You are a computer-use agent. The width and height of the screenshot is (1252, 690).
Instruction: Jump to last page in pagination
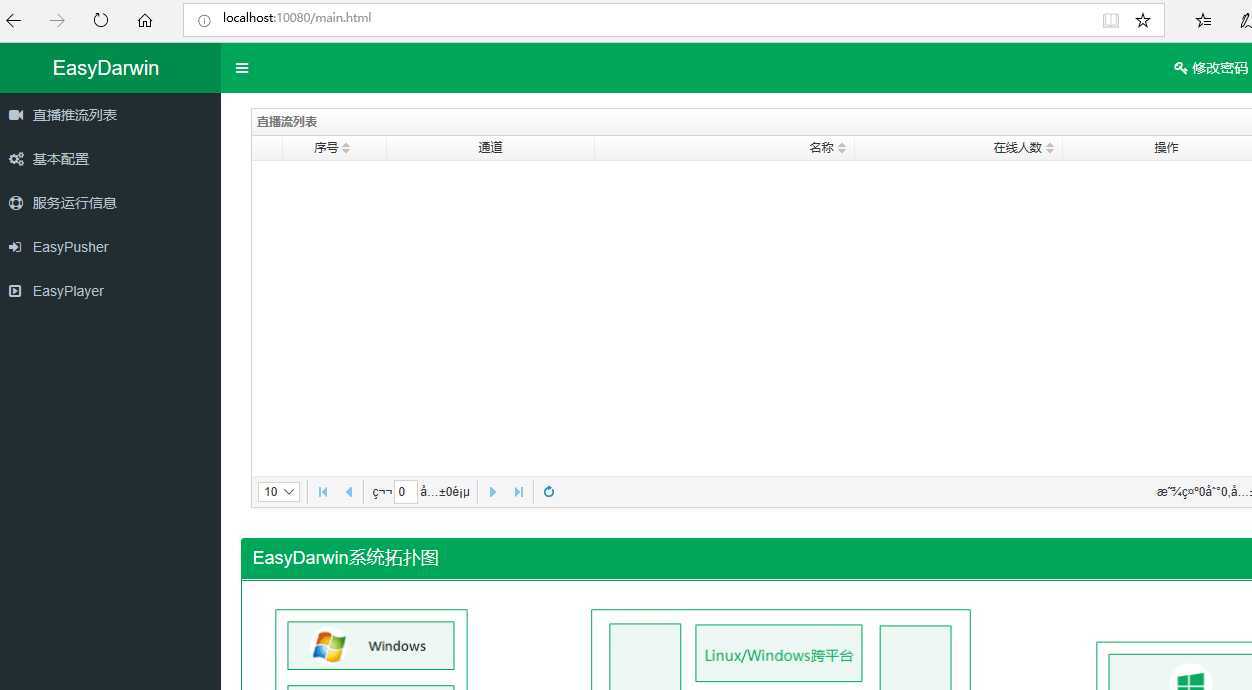coord(518,492)
